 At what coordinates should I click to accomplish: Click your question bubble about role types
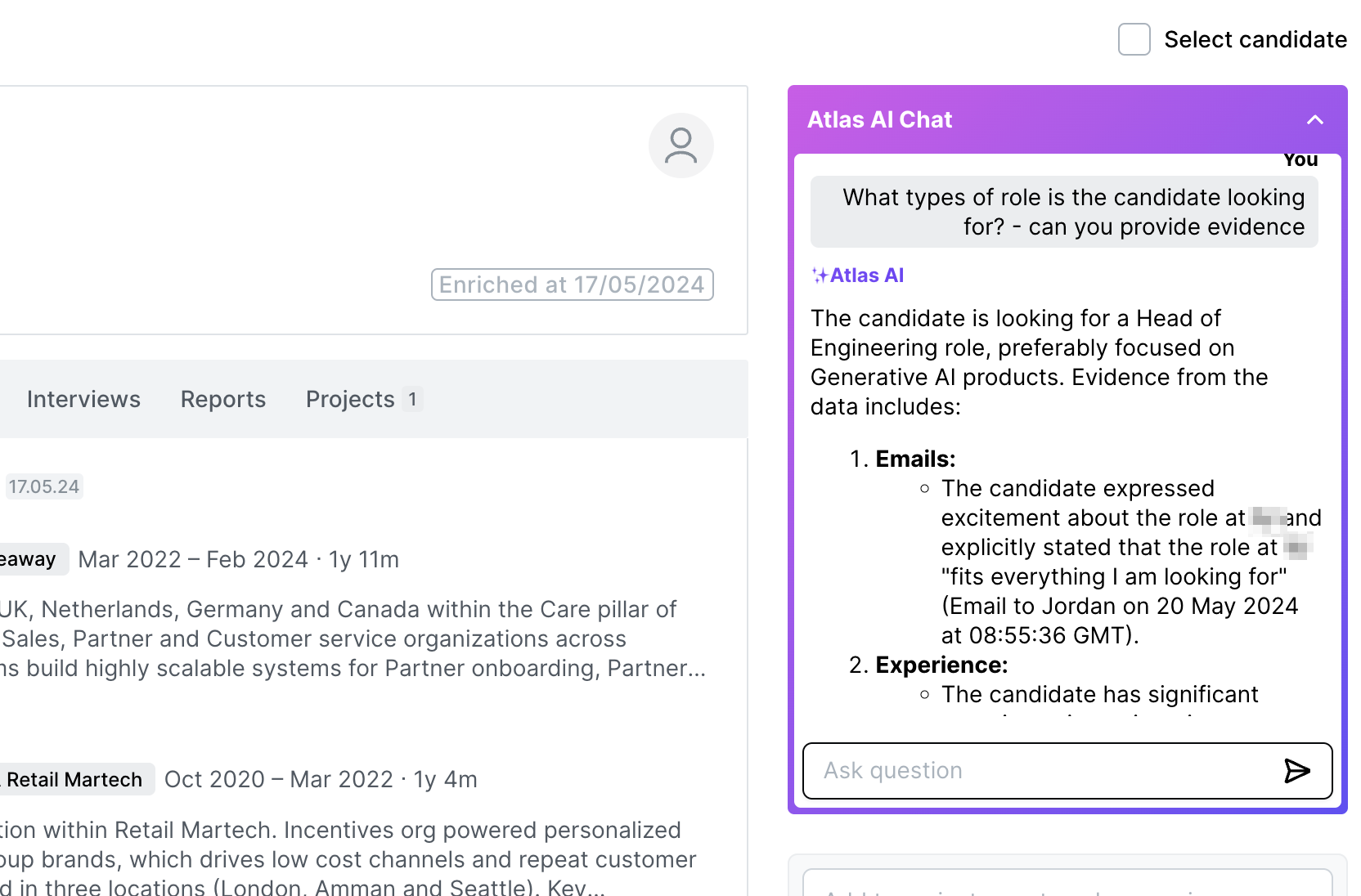click(x=1064, y=212)
